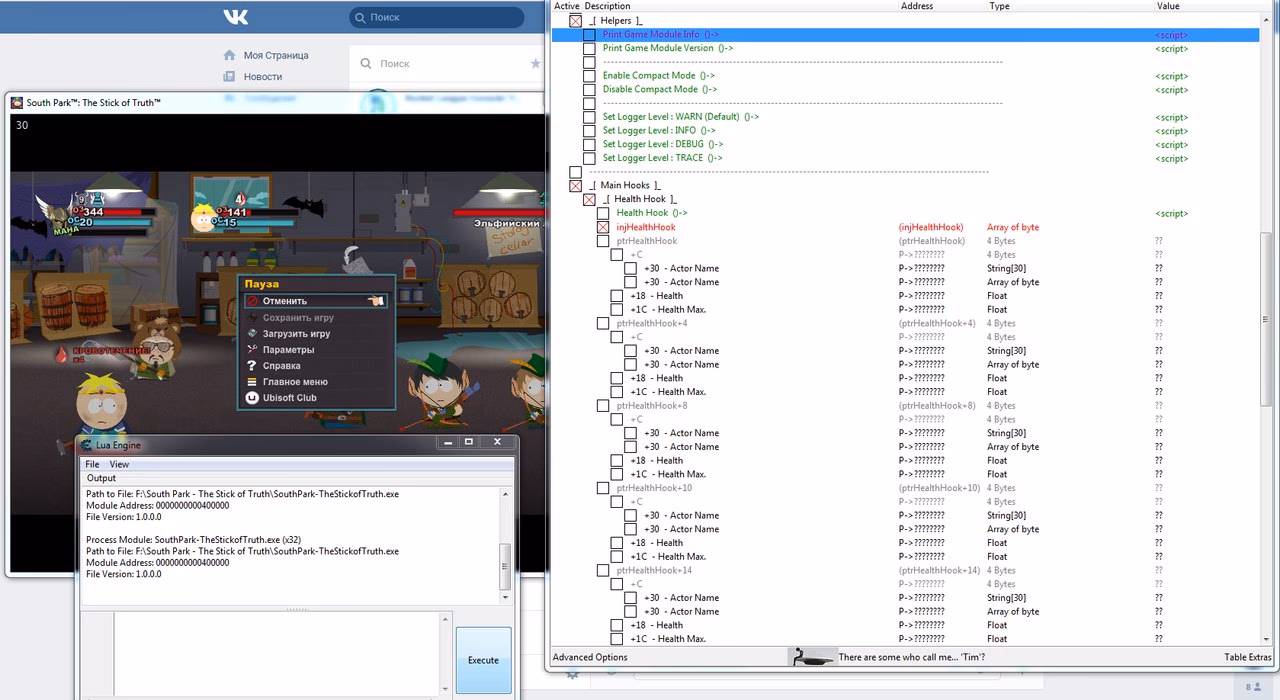Screen dimensions: 1280x700
Task: Toggle the injHealthHook checkbox
Action: [x=603, y=227]
